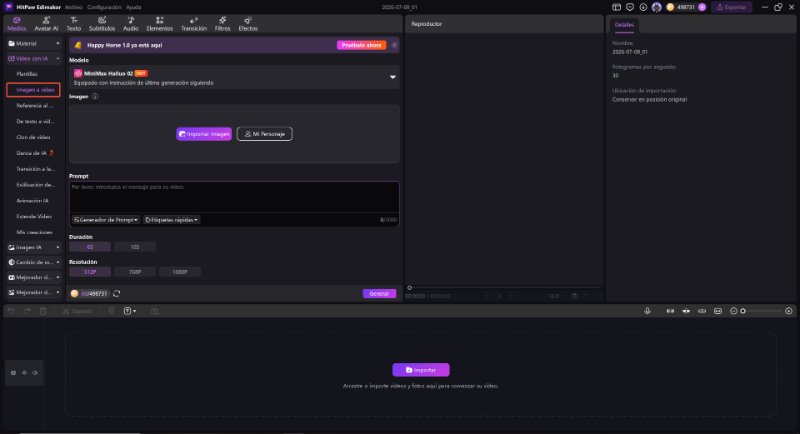Open the Archivo menu
Viewport: 800px width, 434px height.
73,7
